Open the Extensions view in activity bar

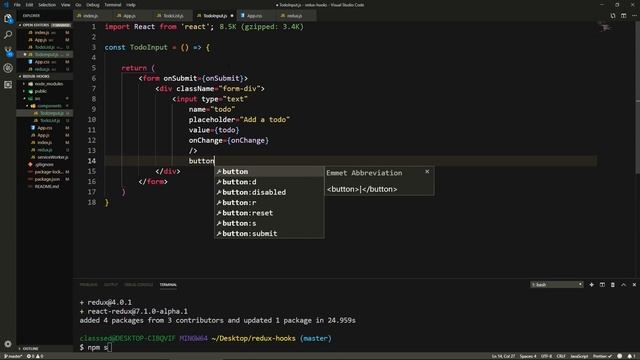click(8, 85)
